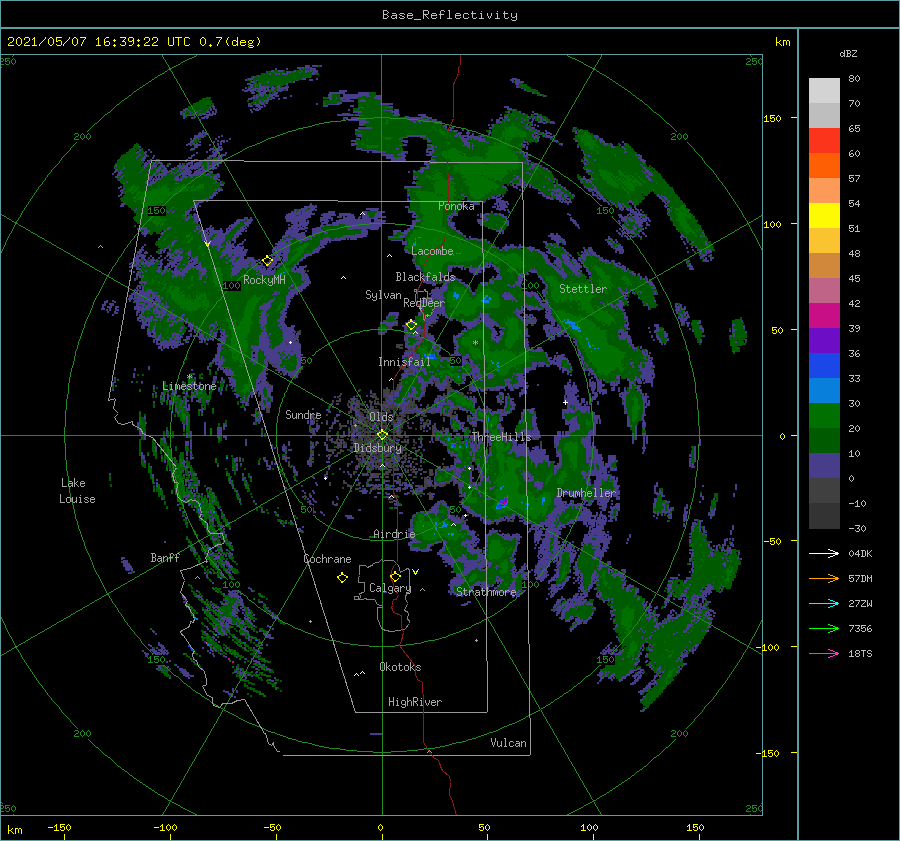Click the ThreeHills label
Screen dimensions: 900x841
tap(502, 437)
